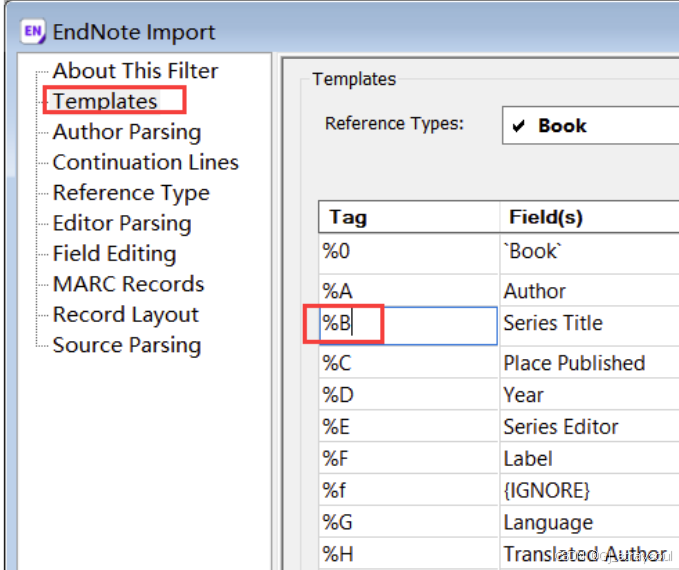Open About This Filter section
Screen dimensions: 679x570
pyautogui.click(x=135, y=71)
